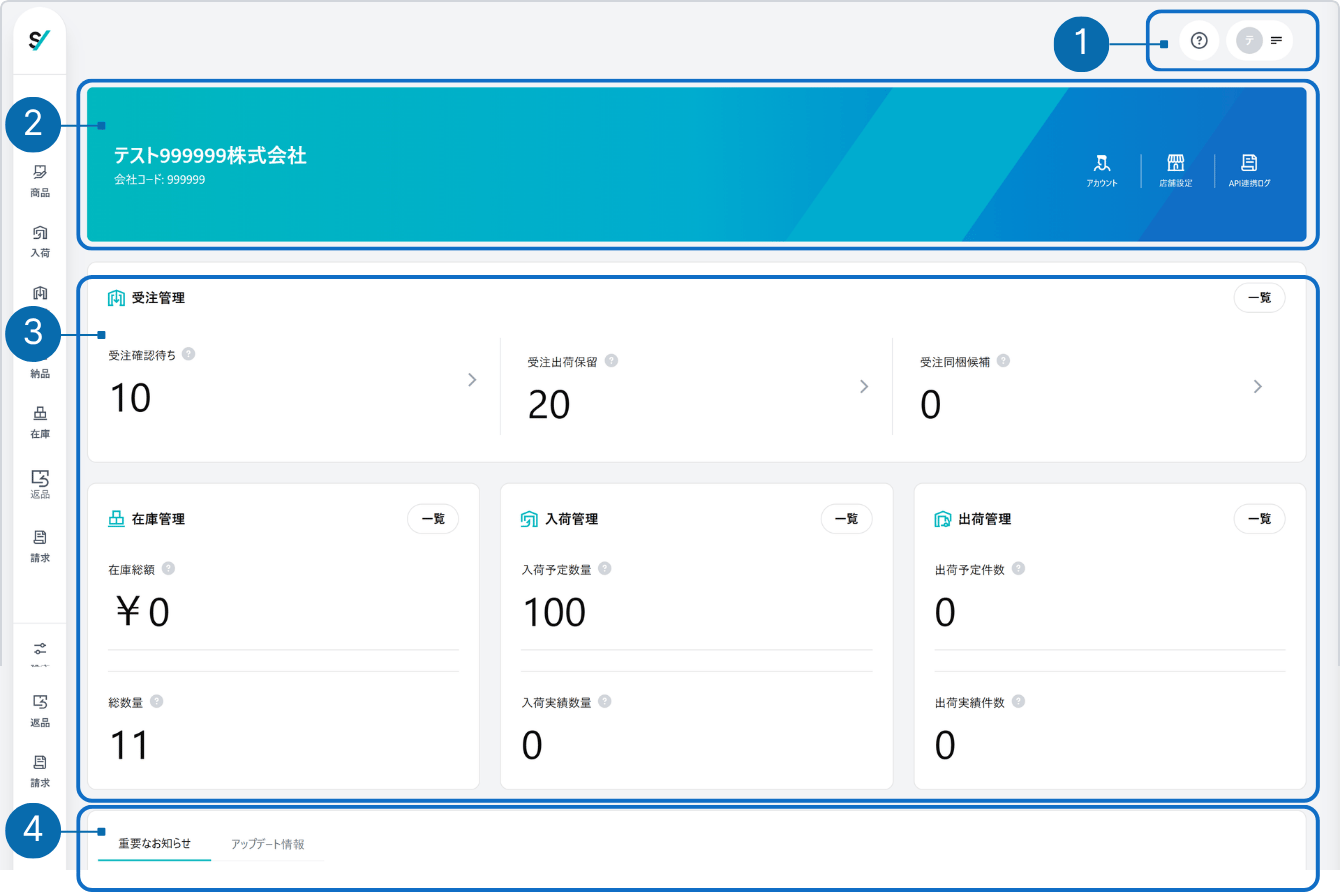Expand 受注確認待ち using its chevron arrow
The width and height of the screenshot is (1340, 892).
[x=472, y=380]
